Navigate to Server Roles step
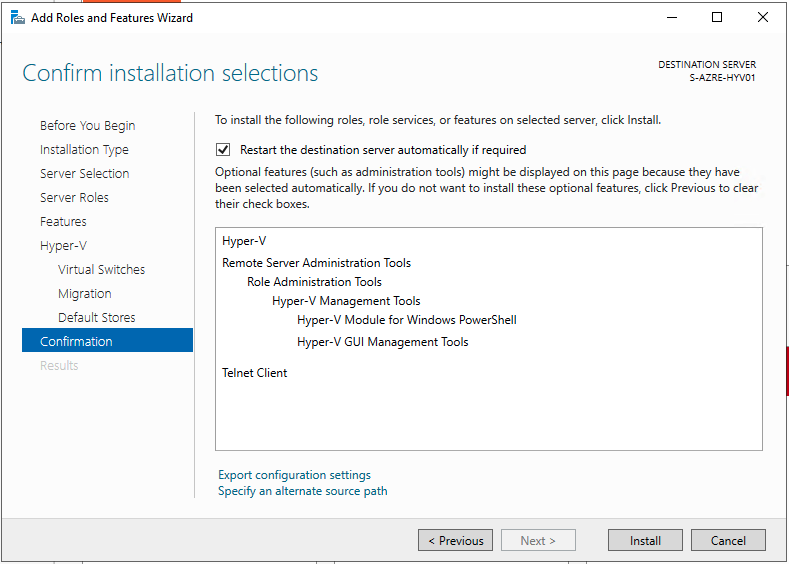Image resolution: width=789 pixels, height=564 pixels. (x=74, y=198)
